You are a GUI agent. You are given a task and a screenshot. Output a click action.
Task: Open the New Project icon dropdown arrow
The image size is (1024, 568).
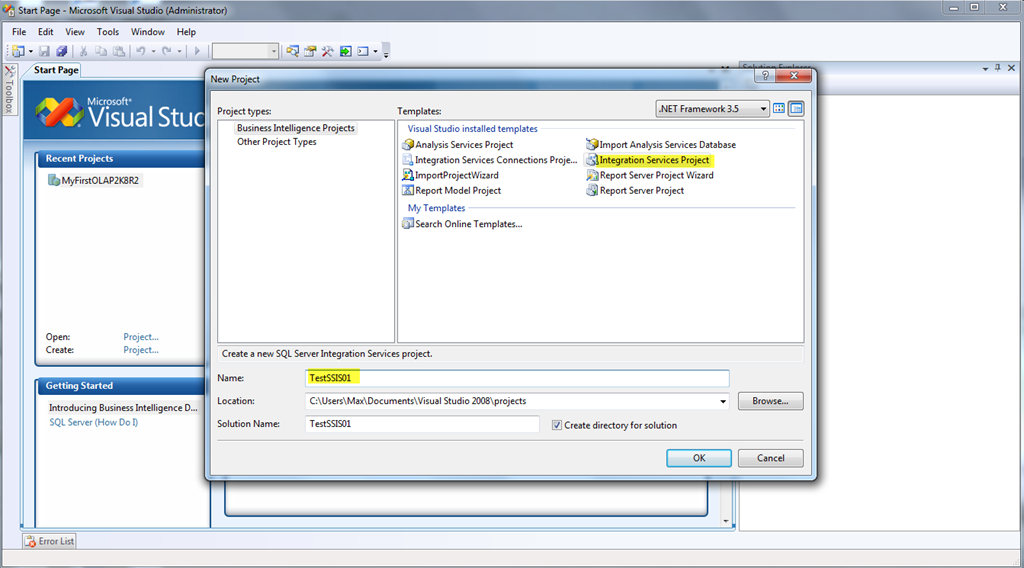click(31, 52)
